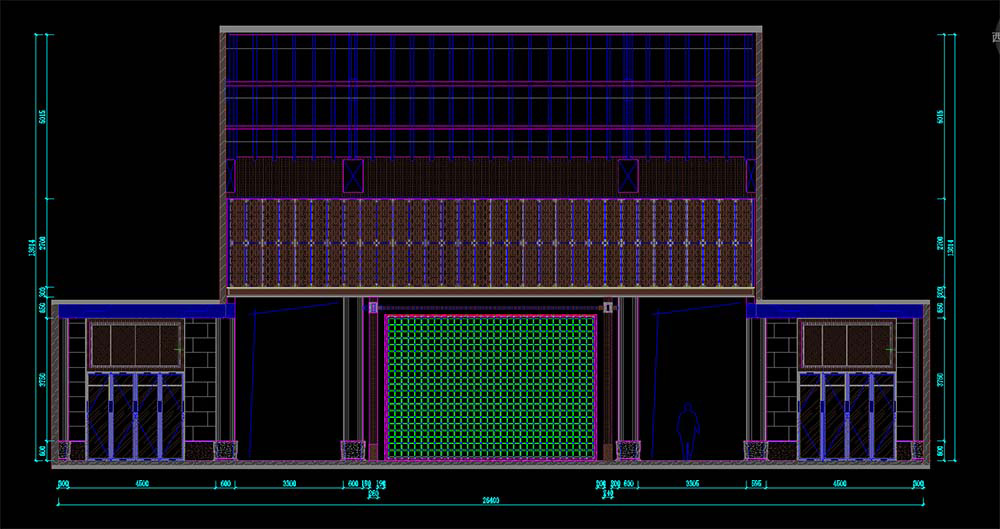Click the left wing folding glass doors
The image size is (1000, 529).
[x=135, y=416]
